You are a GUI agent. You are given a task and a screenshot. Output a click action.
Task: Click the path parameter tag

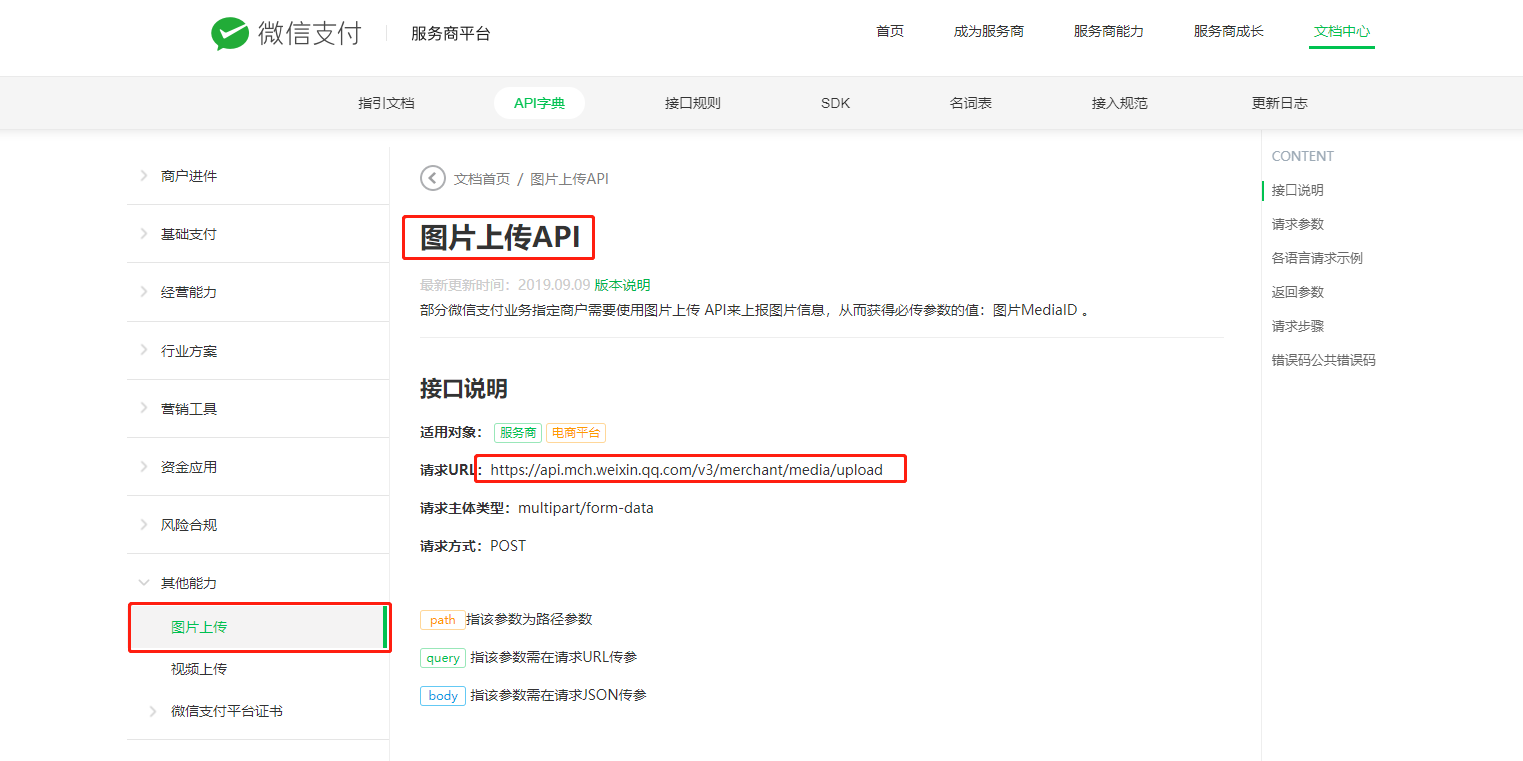tap(442, 620)
